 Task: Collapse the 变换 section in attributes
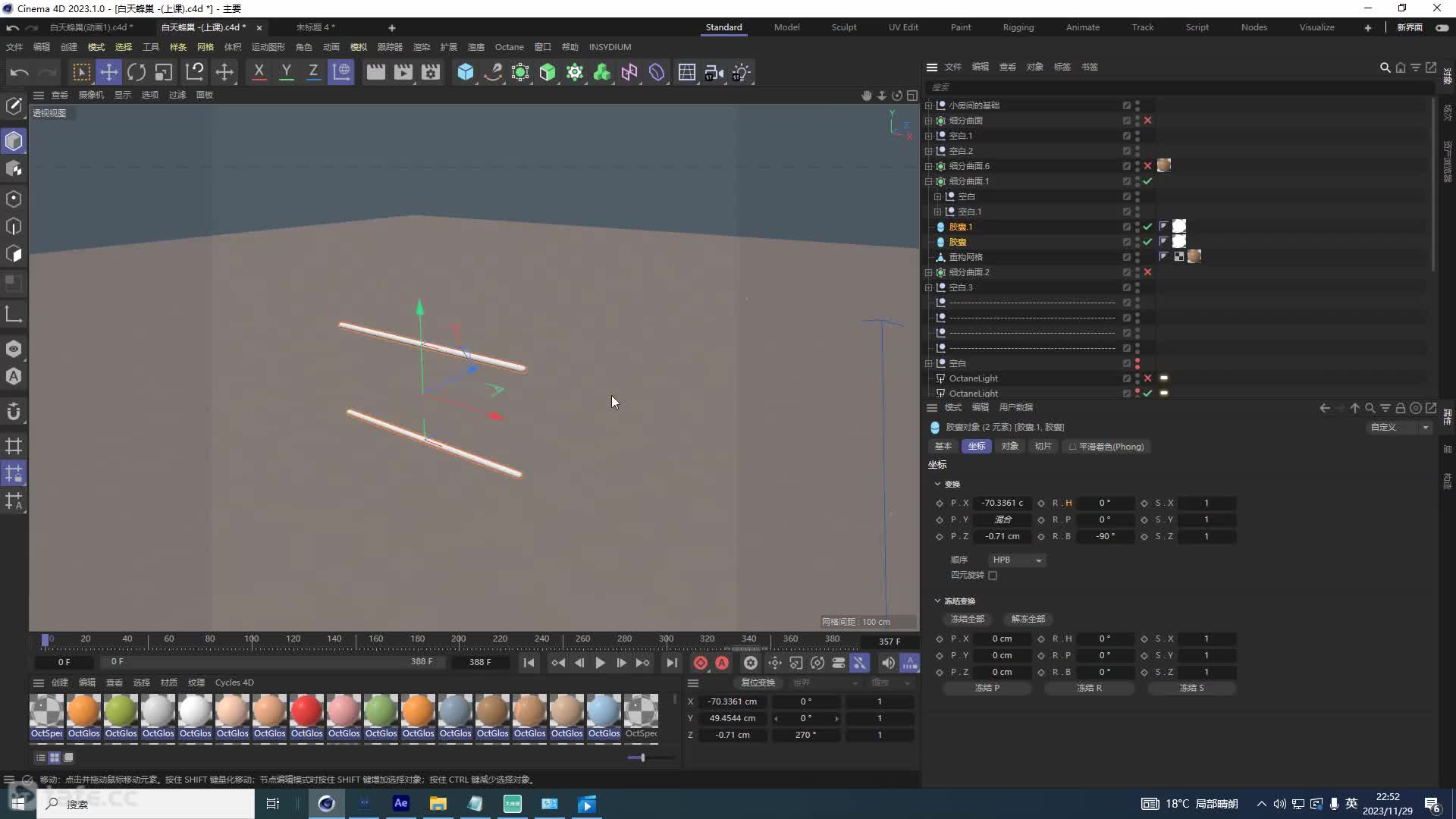937,484
